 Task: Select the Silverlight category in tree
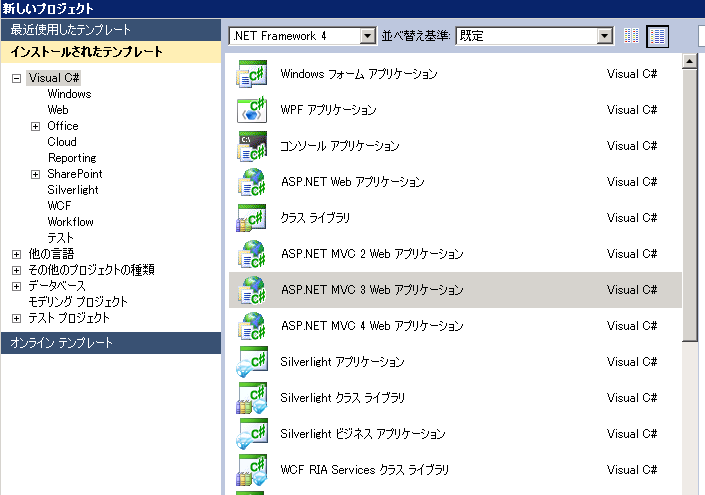coord(73,190)
